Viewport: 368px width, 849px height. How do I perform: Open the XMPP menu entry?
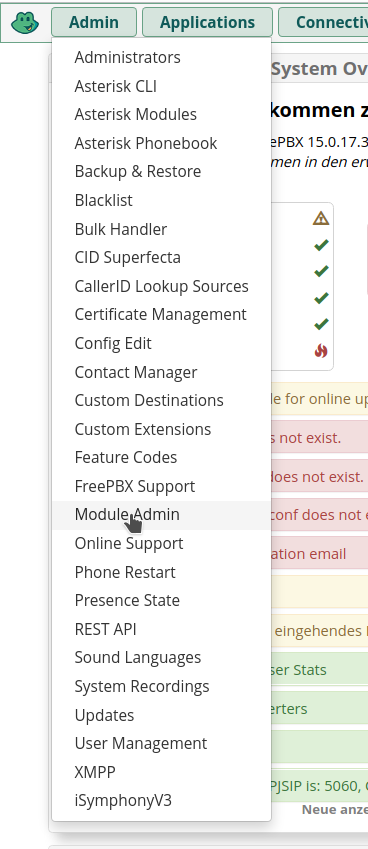point(161,772)
